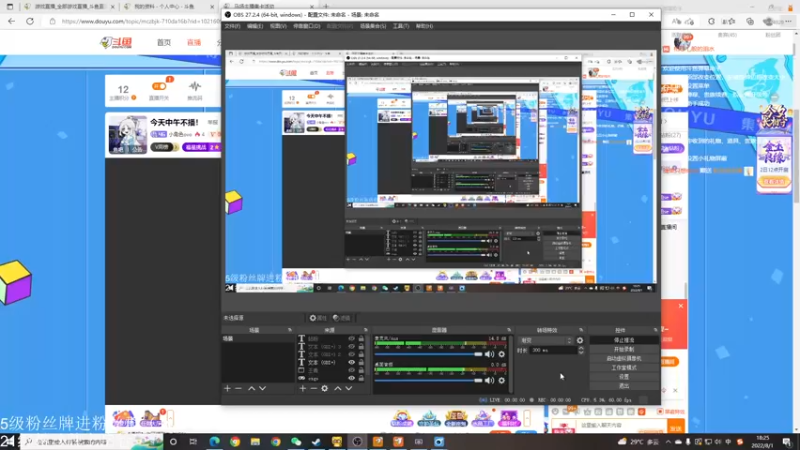Adjust the desktop audio volume slider

429,381
